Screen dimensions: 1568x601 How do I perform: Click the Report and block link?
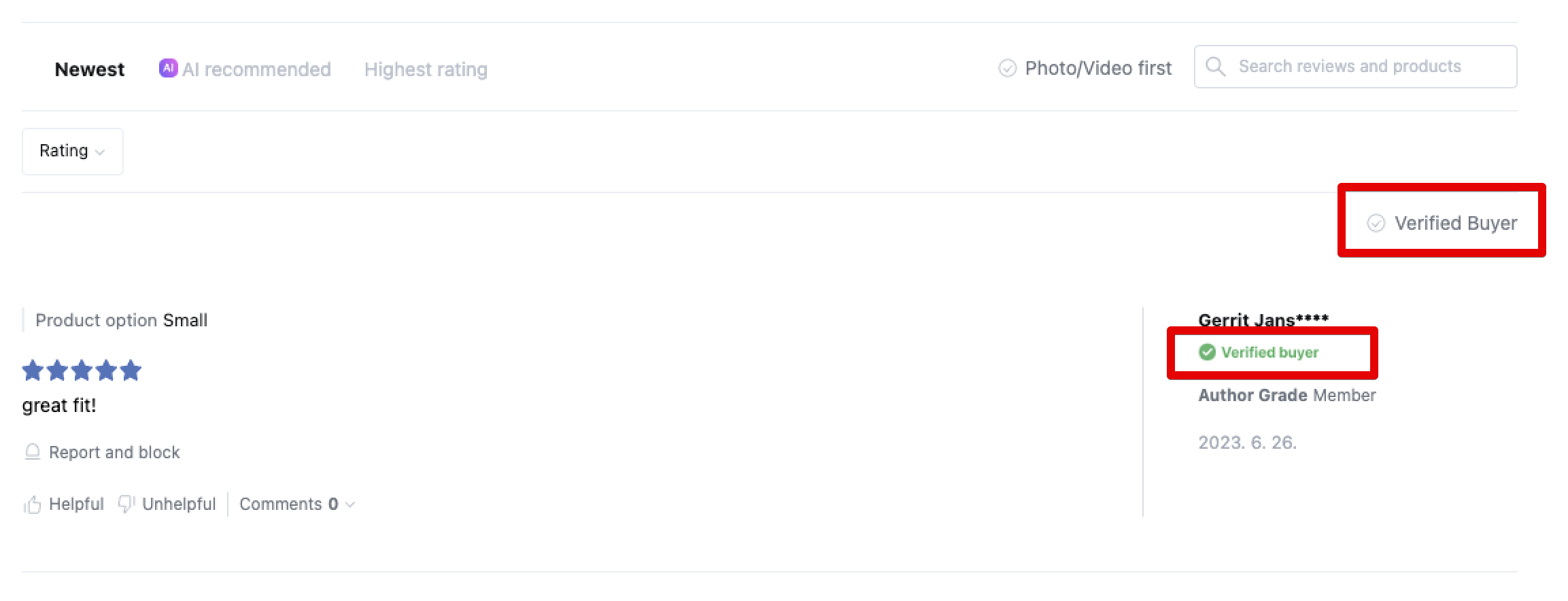click(114, 452)
